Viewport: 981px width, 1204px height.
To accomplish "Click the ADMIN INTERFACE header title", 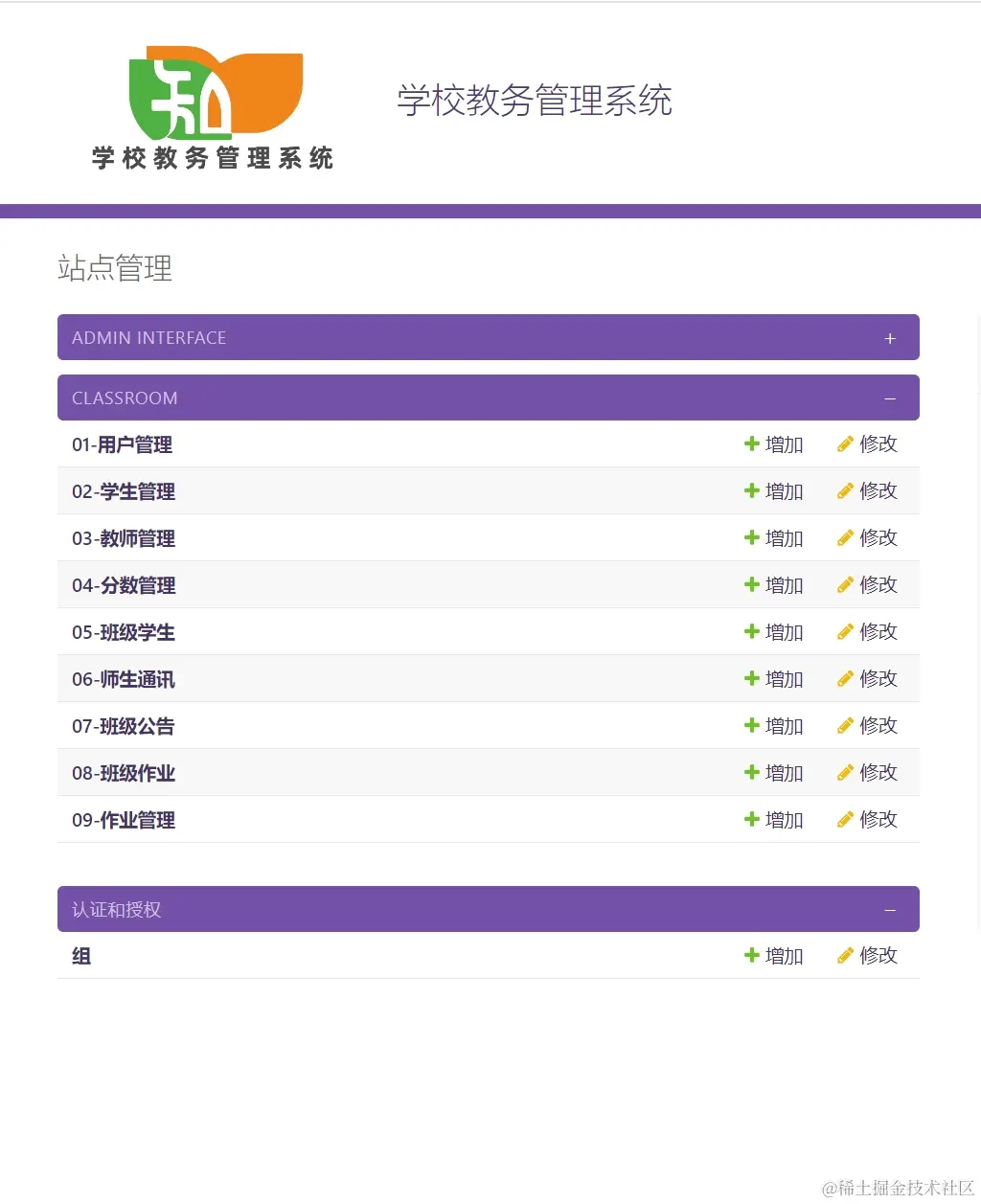I will pyautogui.click(x=148, y=338).
